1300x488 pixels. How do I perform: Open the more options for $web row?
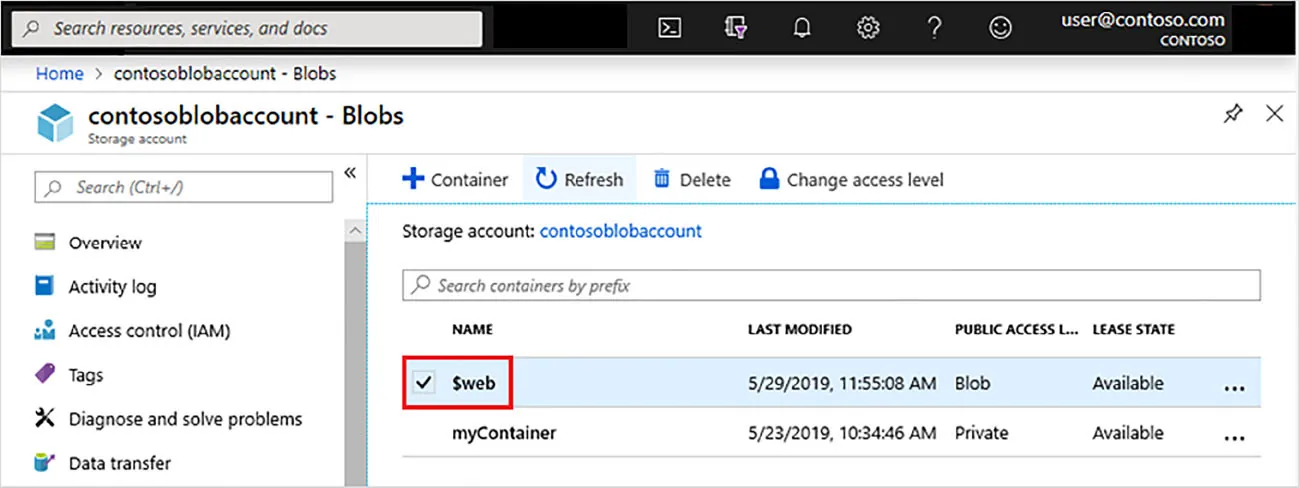[x=1235, y=386]
